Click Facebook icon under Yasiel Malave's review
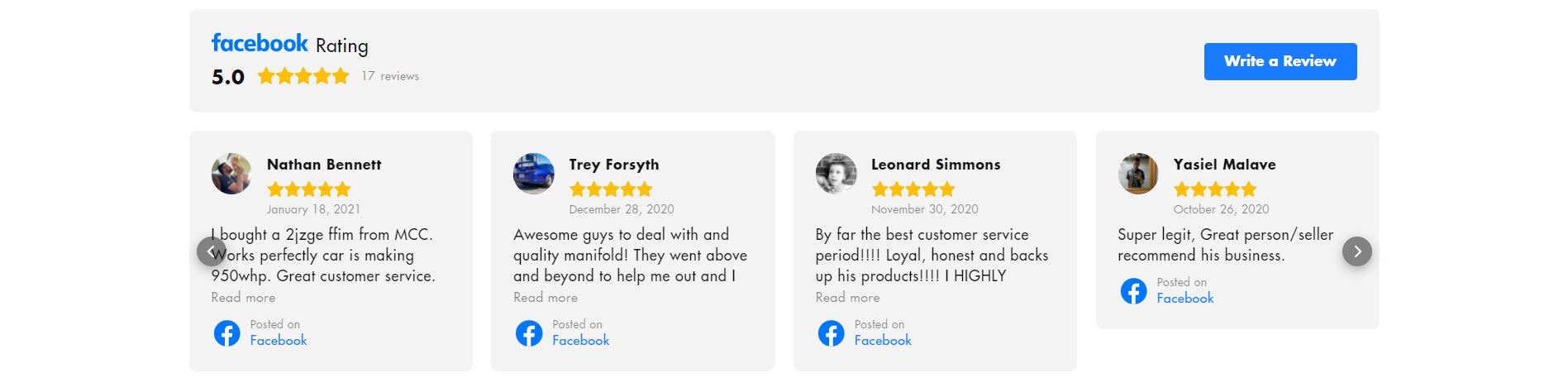Image resolution: width=1568 pixels, height=378 pixels. coord(1133,291)
